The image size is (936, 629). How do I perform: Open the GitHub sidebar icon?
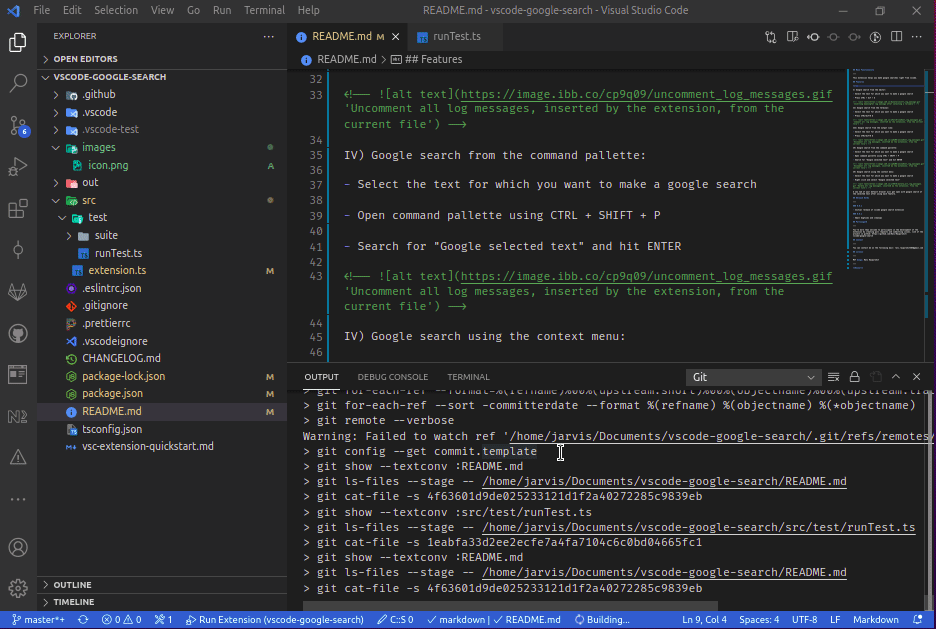18,334
